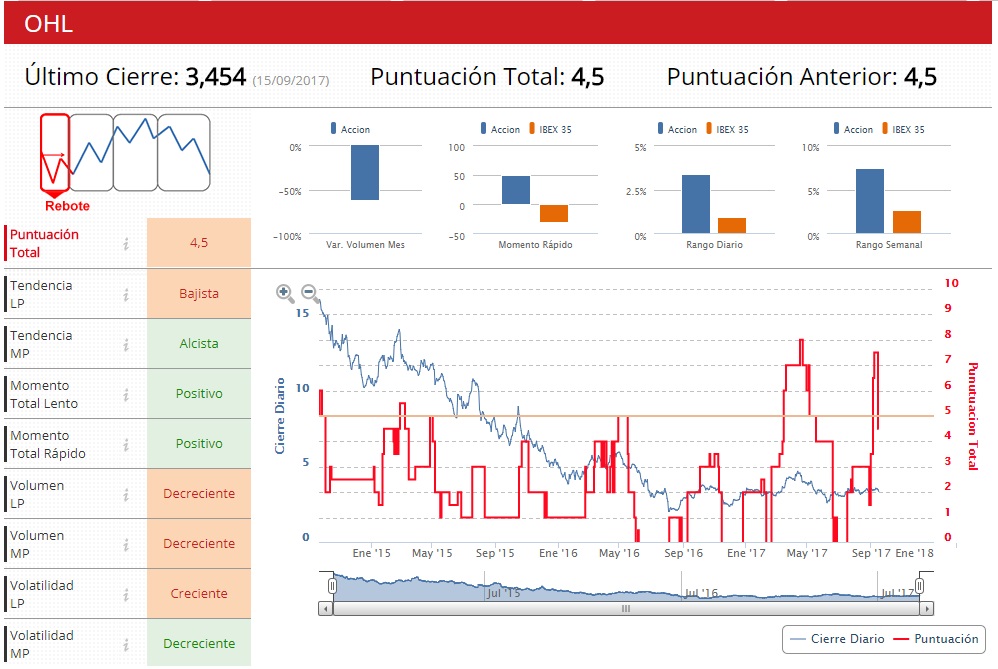This screenshot has width=998, height=669.
Task: Click the 4,5 score cell in table
Action: pyautogui.click(x=199, y=243)
